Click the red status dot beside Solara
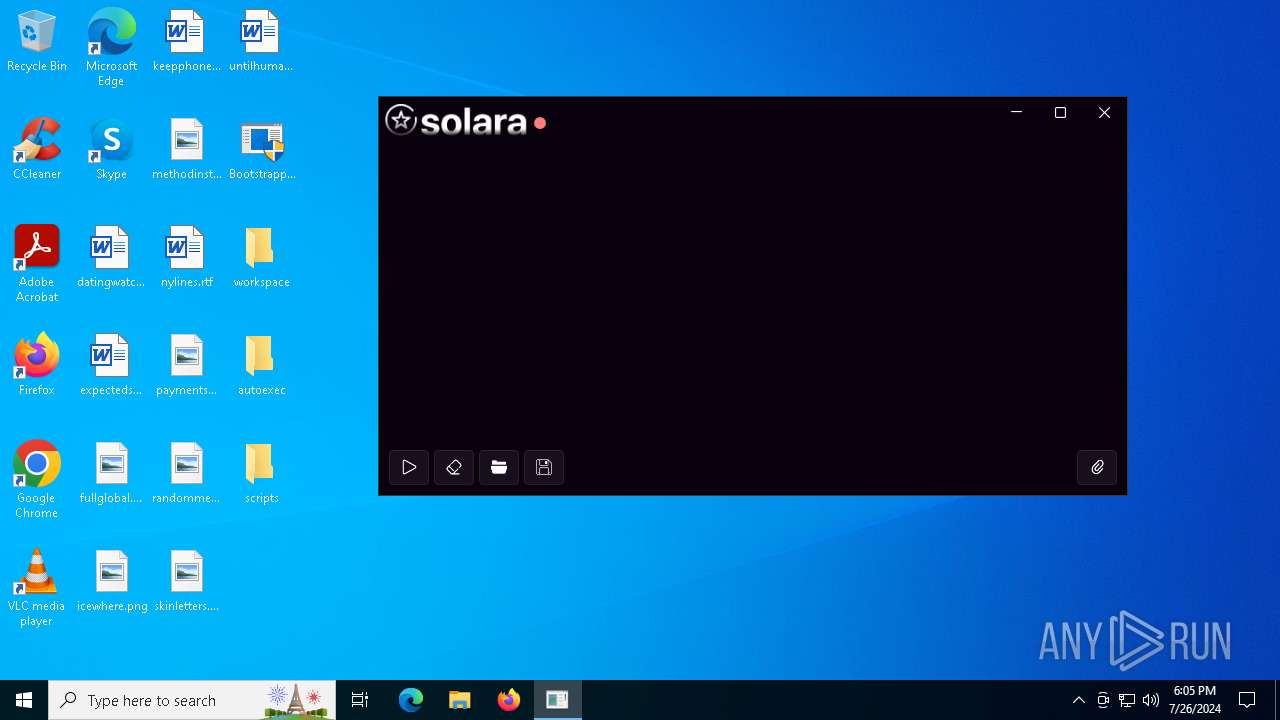 540,123
